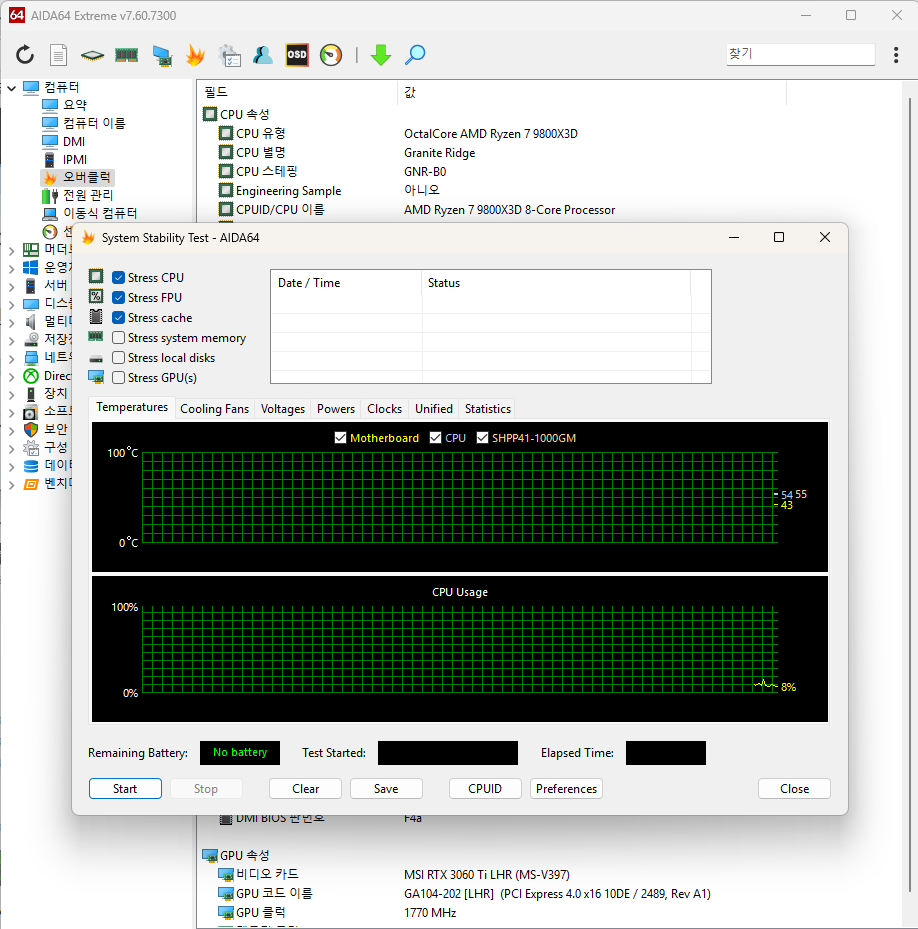Click the 찾기 search field
This screenshot has width=918, height=929.
pos(800,54)
